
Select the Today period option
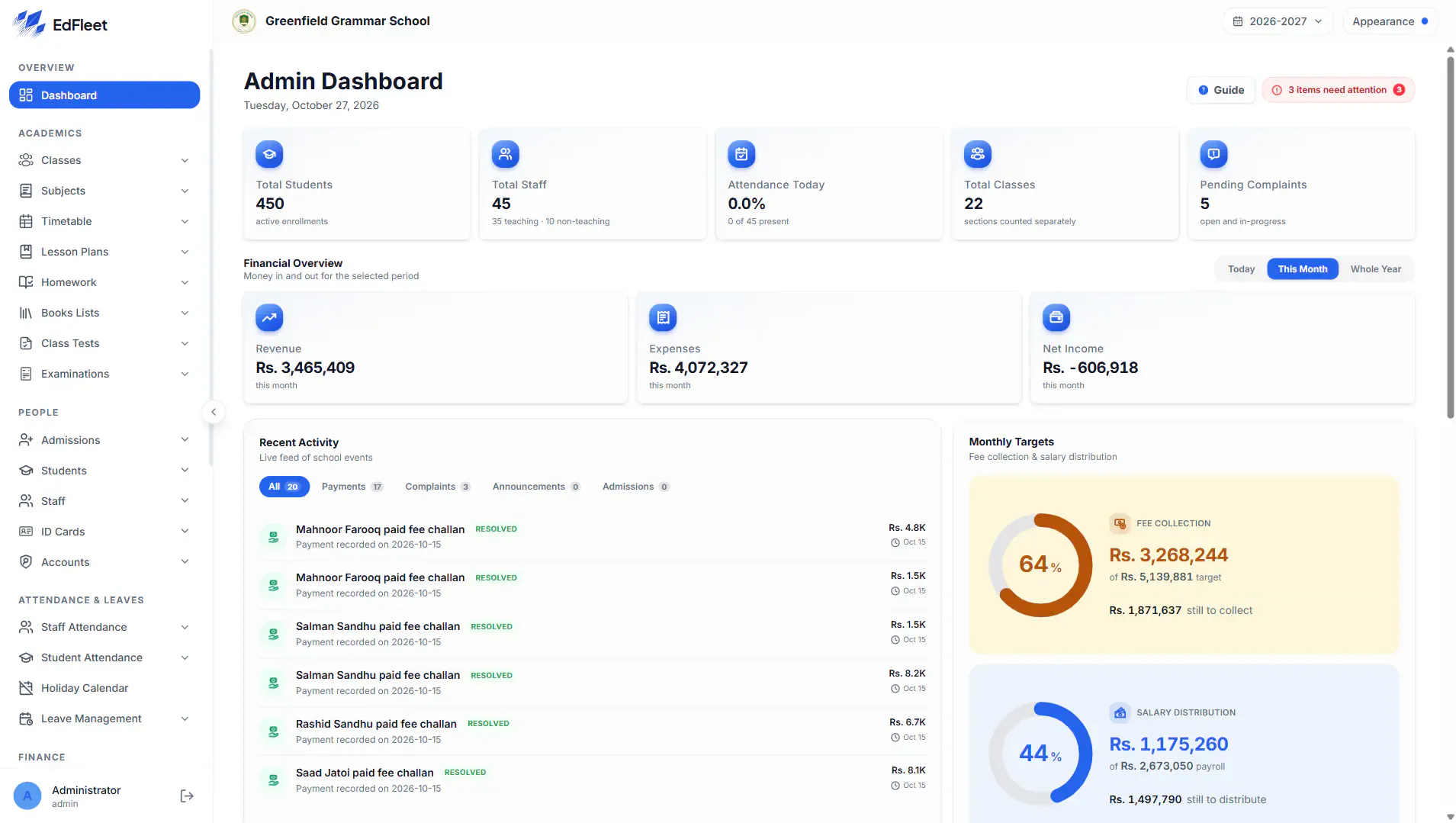pyautogui.click(x=1241, y=269)
